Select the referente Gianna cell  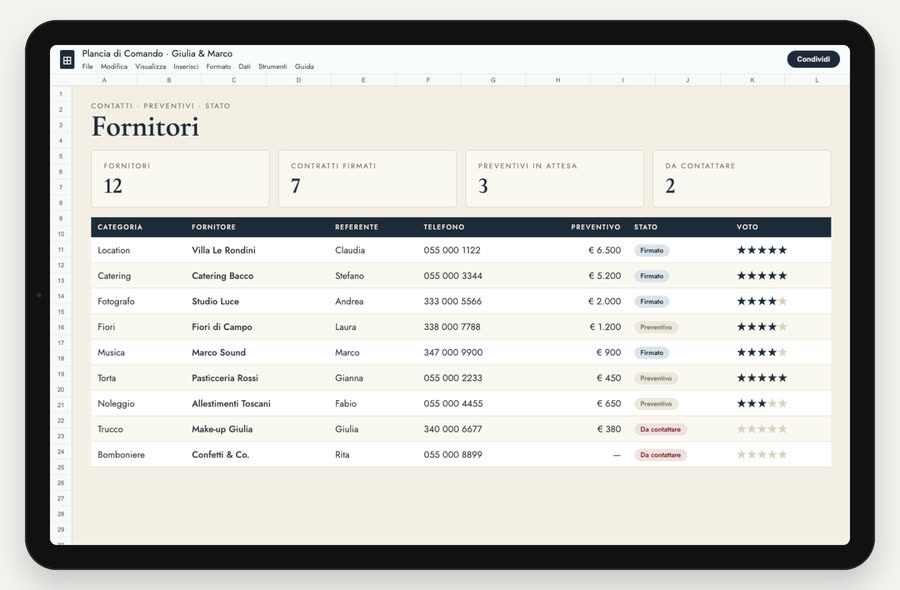click(x=349, y=378)
